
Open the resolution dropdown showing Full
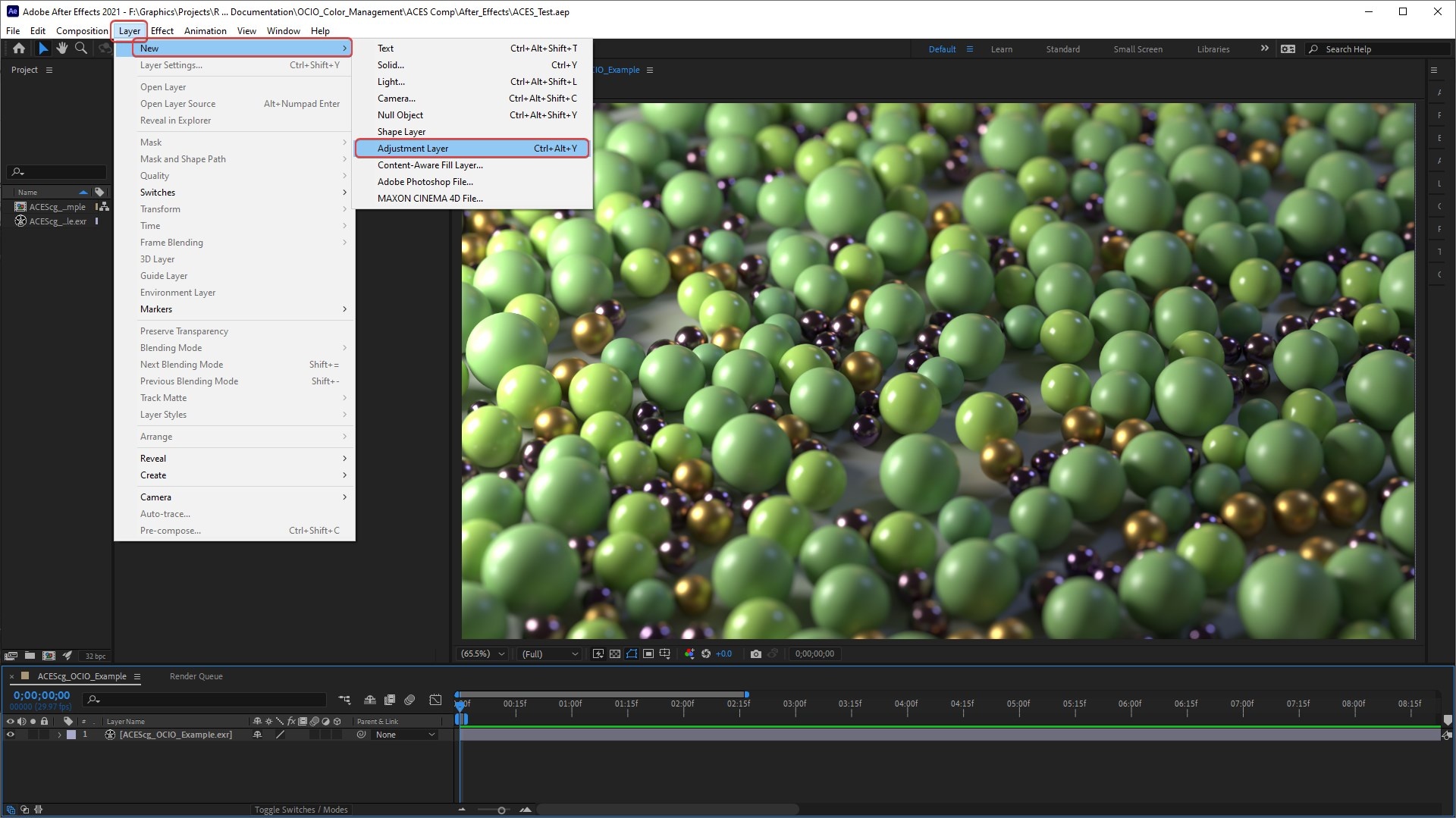550,653
